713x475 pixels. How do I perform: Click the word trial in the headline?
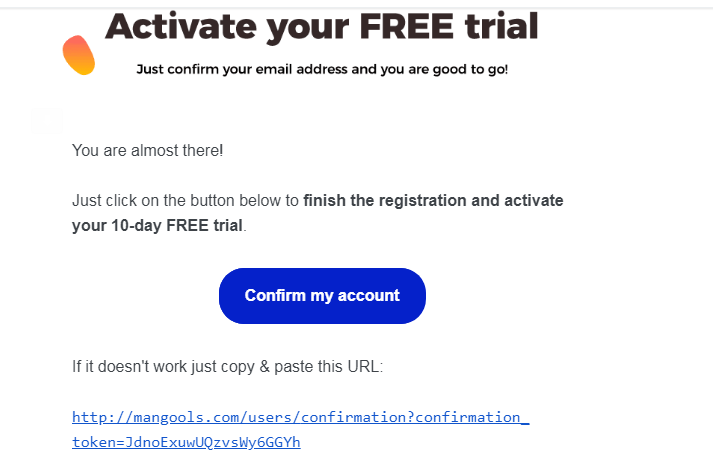click(x=501, y=26)
